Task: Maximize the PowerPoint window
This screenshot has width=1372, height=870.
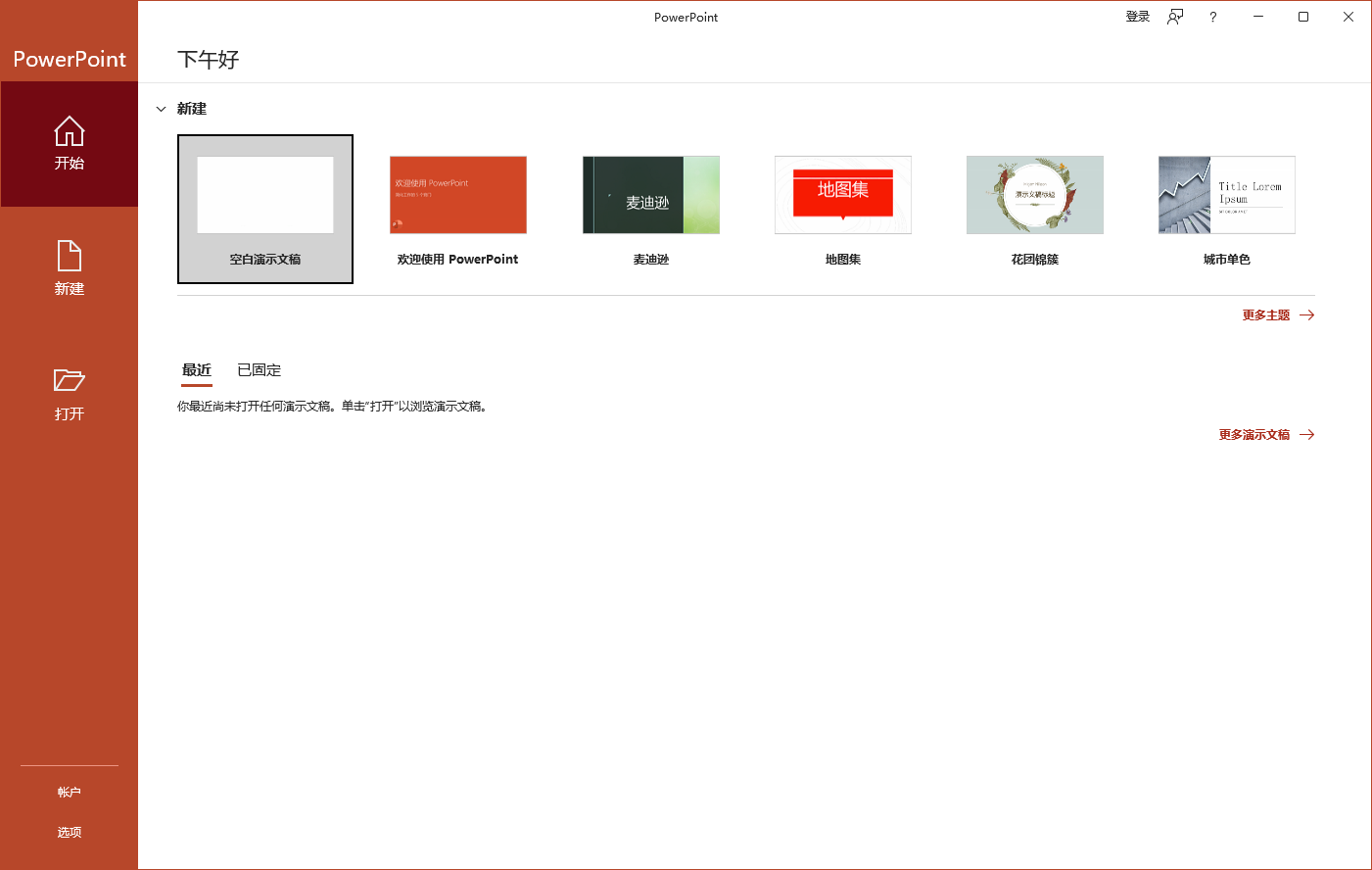Action: pyautogui.click(x=1302, y=17)
